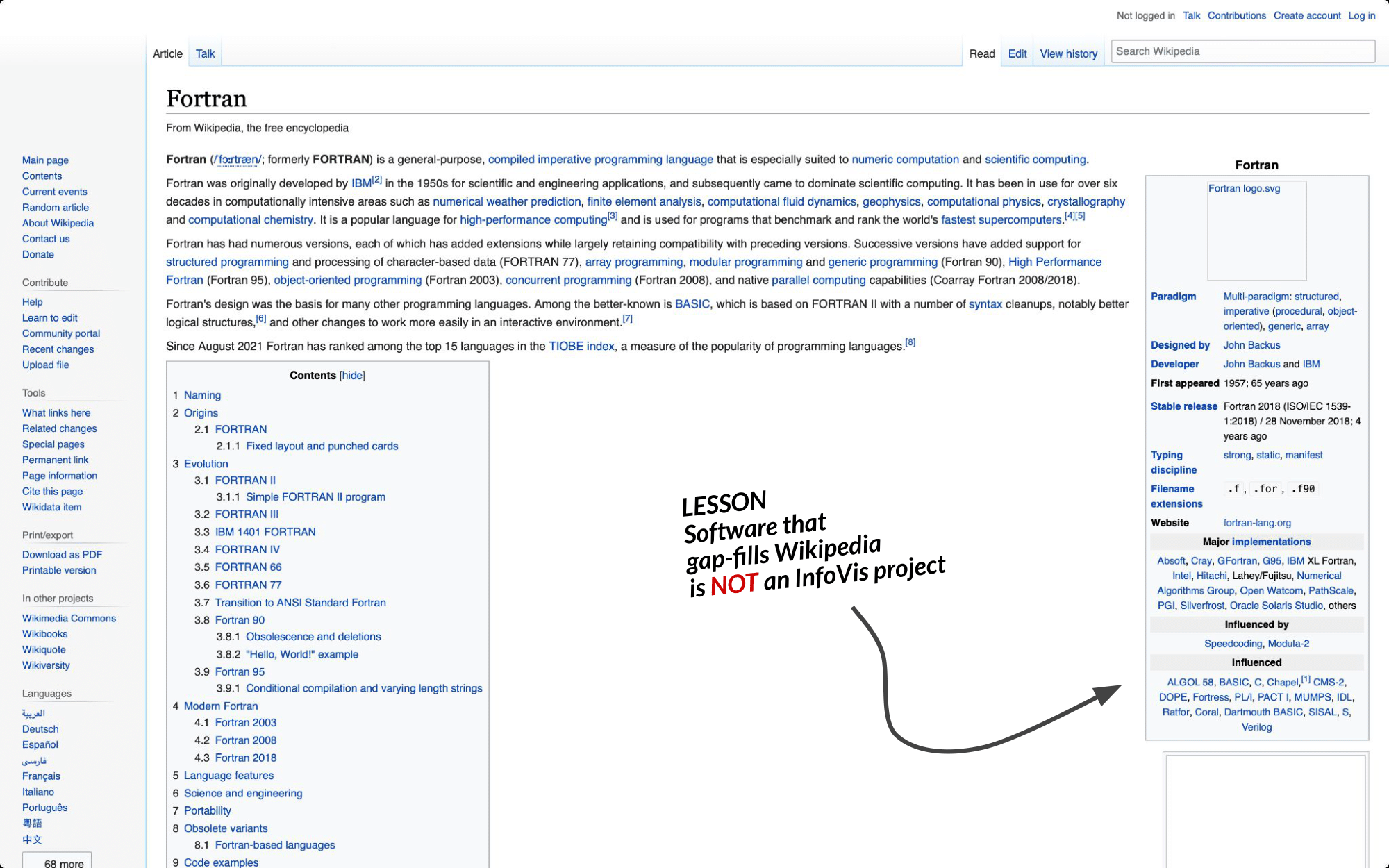Hide the Contents table of contents
The width and height of the screenshot is (1389, 868).
(352, 375)
